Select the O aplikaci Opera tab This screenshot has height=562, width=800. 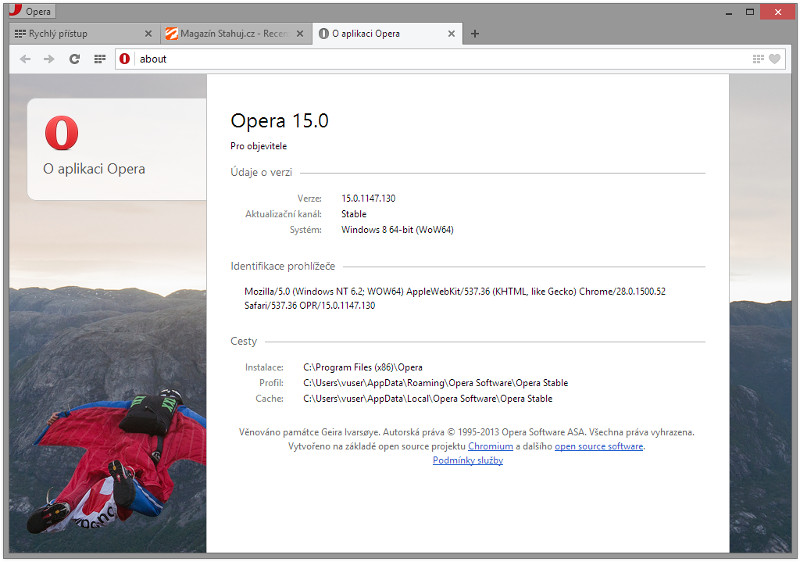pos(387,34)
